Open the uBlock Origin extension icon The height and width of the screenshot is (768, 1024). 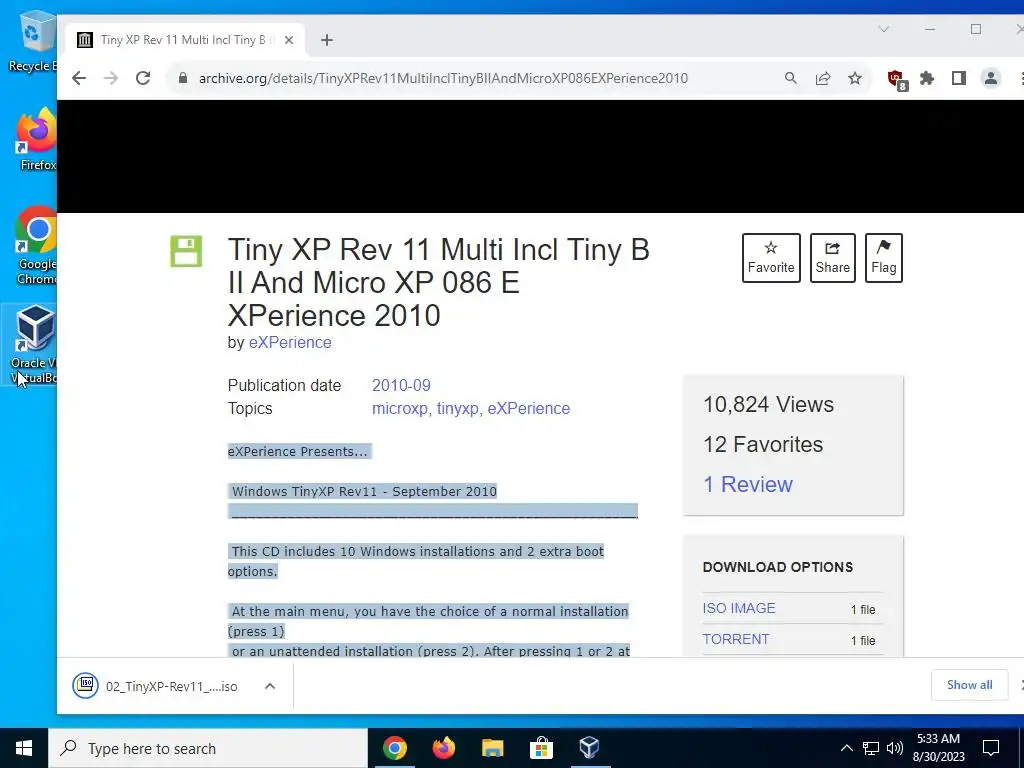point(897,80)
